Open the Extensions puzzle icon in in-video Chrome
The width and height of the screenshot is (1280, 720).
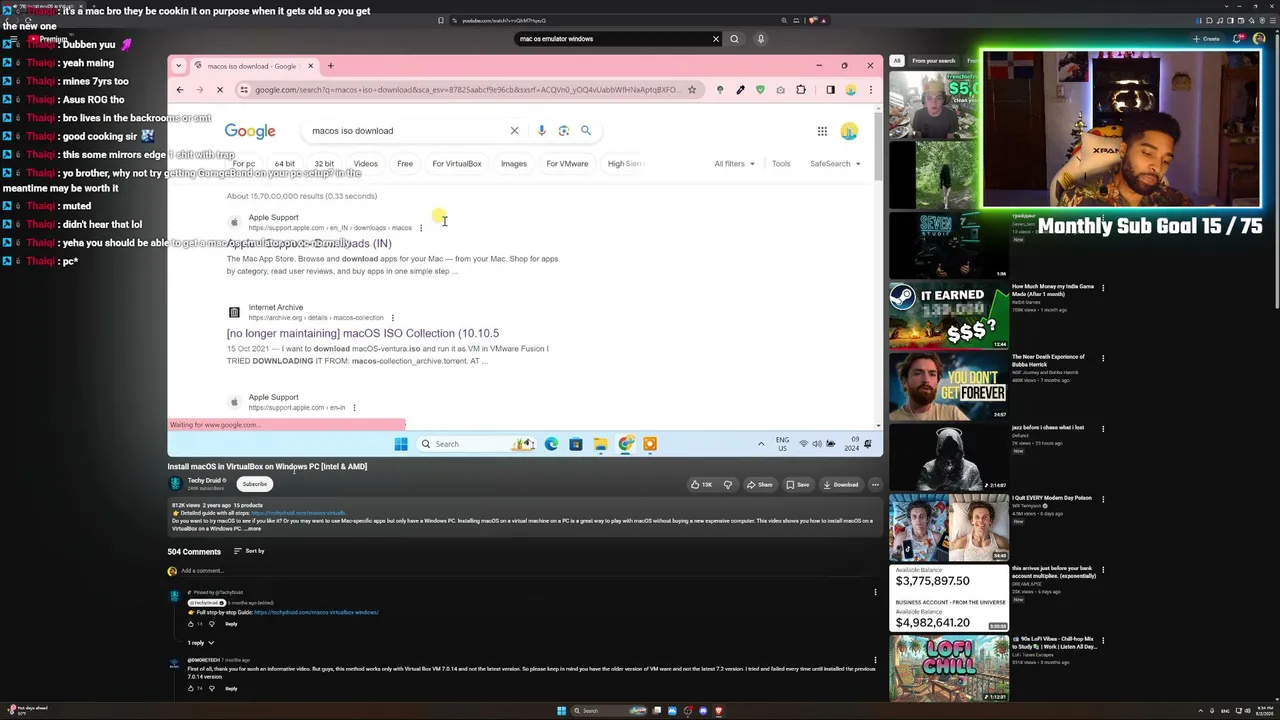click(x=801, y=90)
